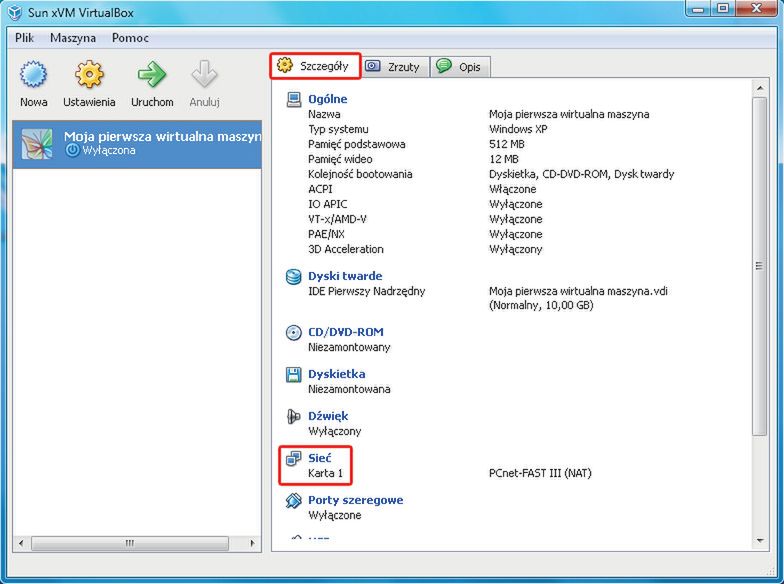
Task: Select 'Moja pierwsza wirtualna maszyna' in machine list
Action: coord(137,144)
